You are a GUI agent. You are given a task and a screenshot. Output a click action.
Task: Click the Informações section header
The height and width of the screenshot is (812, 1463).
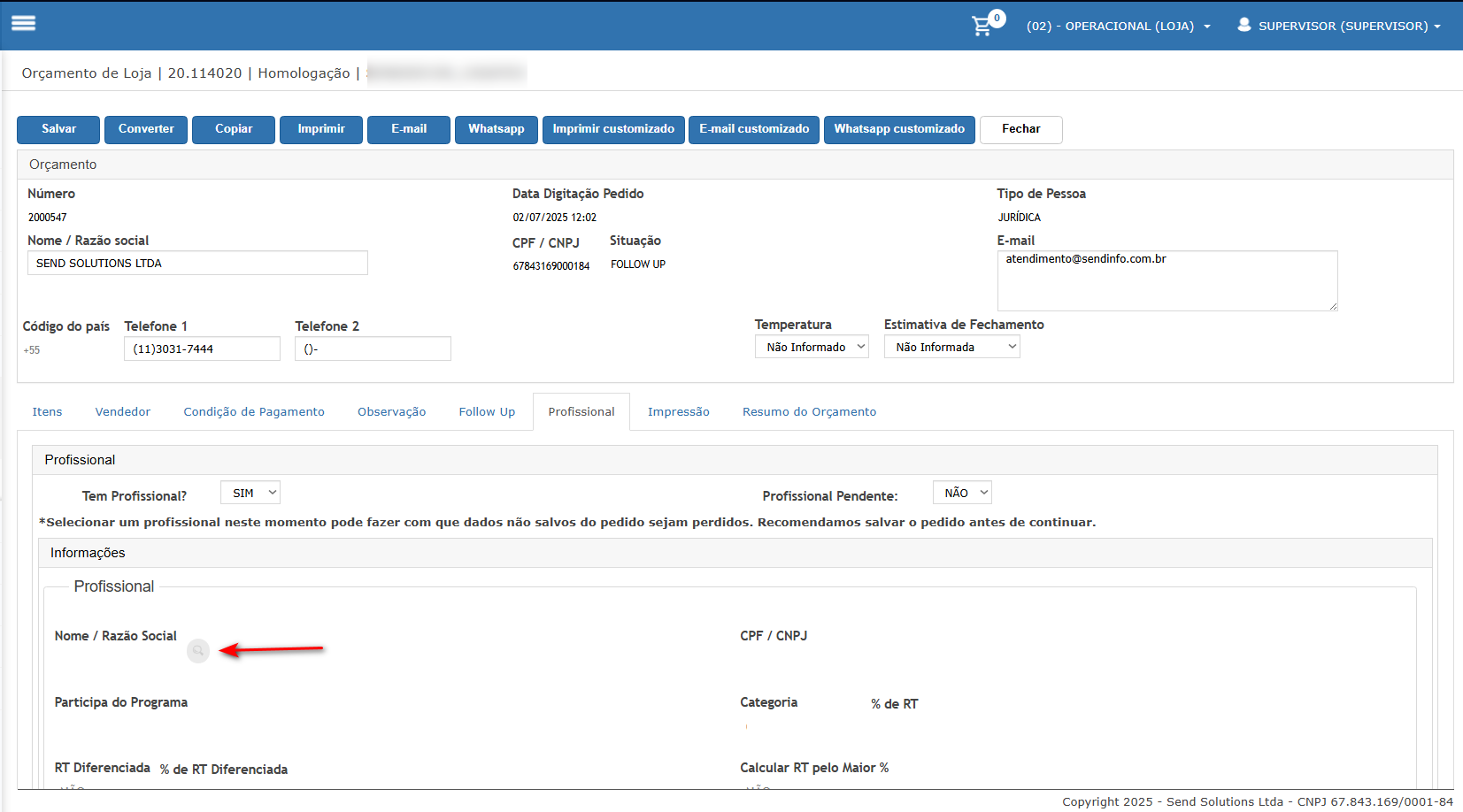point(735,553)
